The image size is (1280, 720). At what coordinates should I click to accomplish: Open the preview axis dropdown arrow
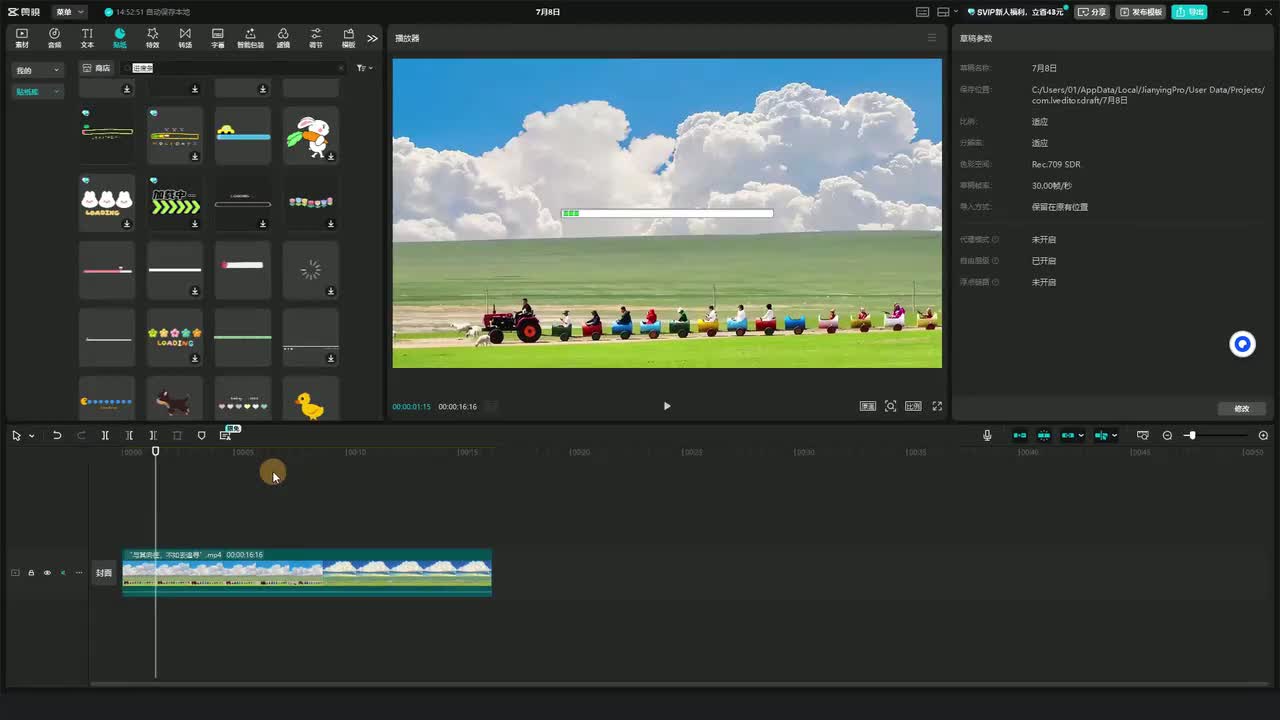pyautogui.click(x=1114, y=436)
